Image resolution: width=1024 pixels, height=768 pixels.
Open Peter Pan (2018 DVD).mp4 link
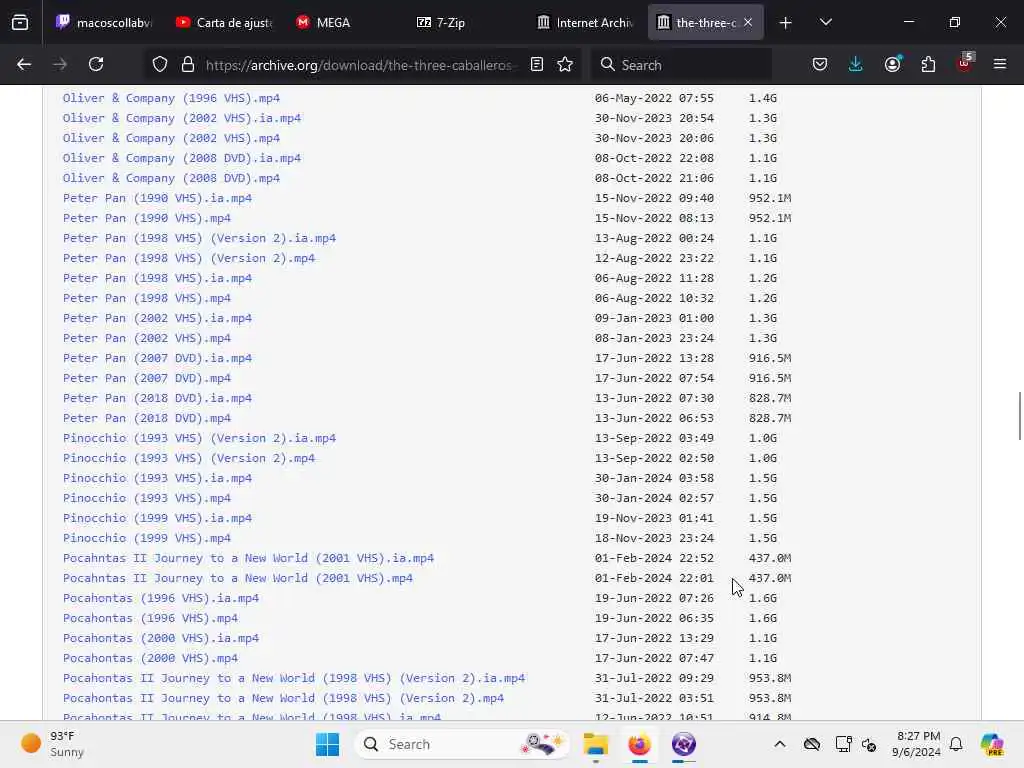click(x=147, y=418)
